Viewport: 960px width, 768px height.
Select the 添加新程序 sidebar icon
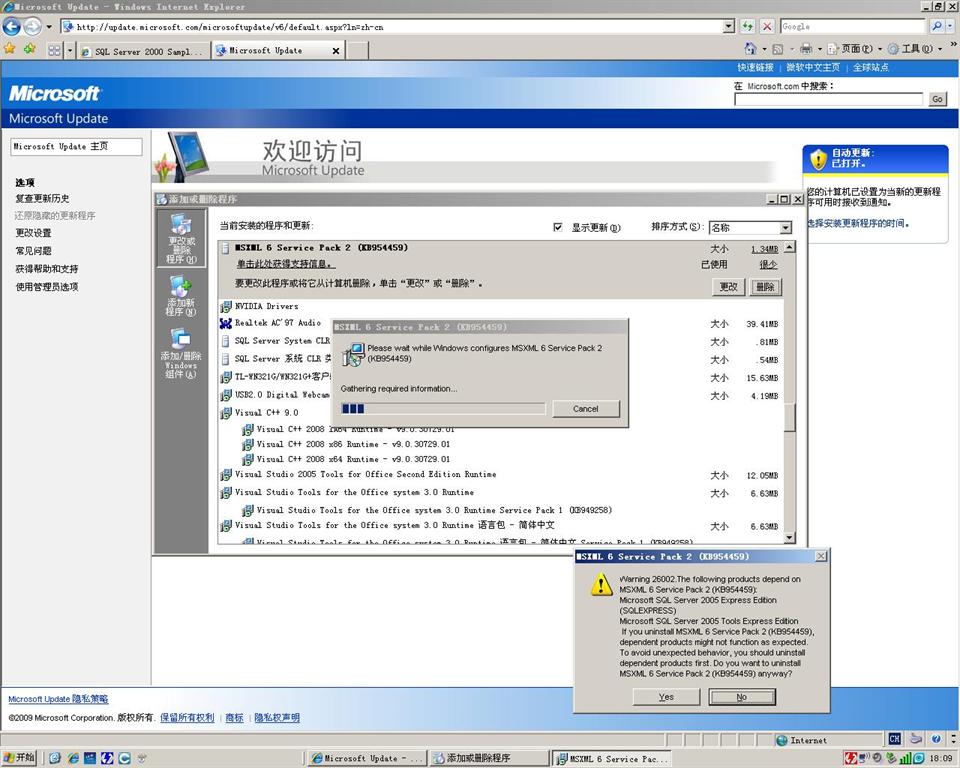tap(181, 296)
